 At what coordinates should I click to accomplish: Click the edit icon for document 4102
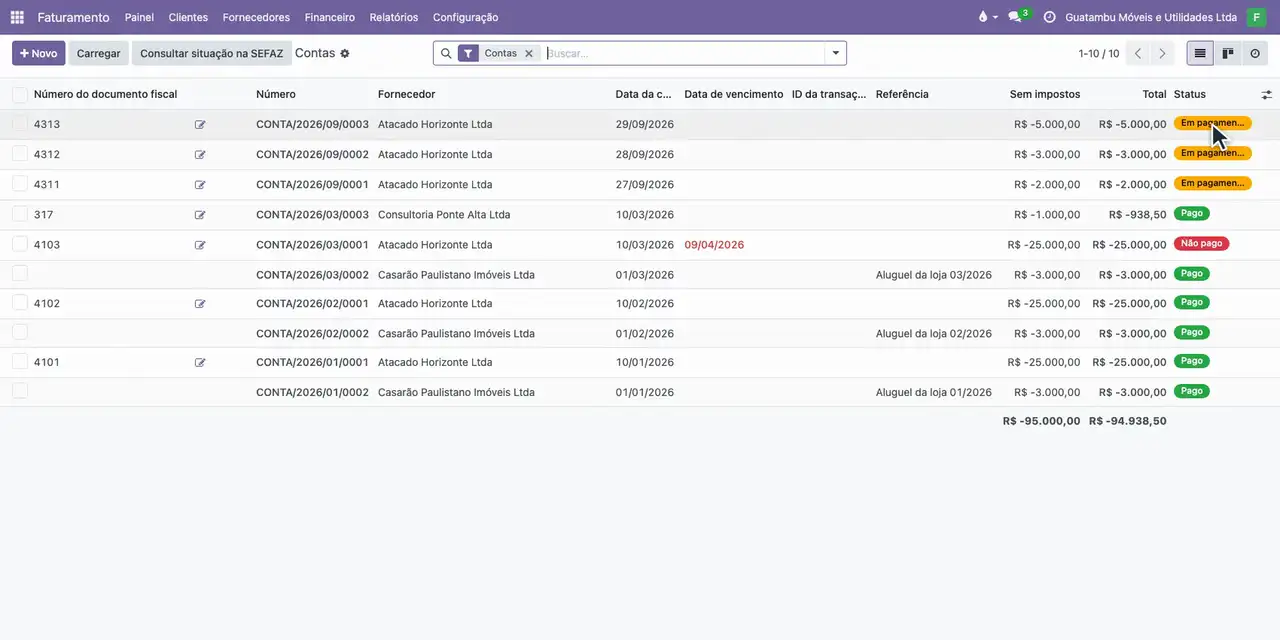tap(200, 304)
